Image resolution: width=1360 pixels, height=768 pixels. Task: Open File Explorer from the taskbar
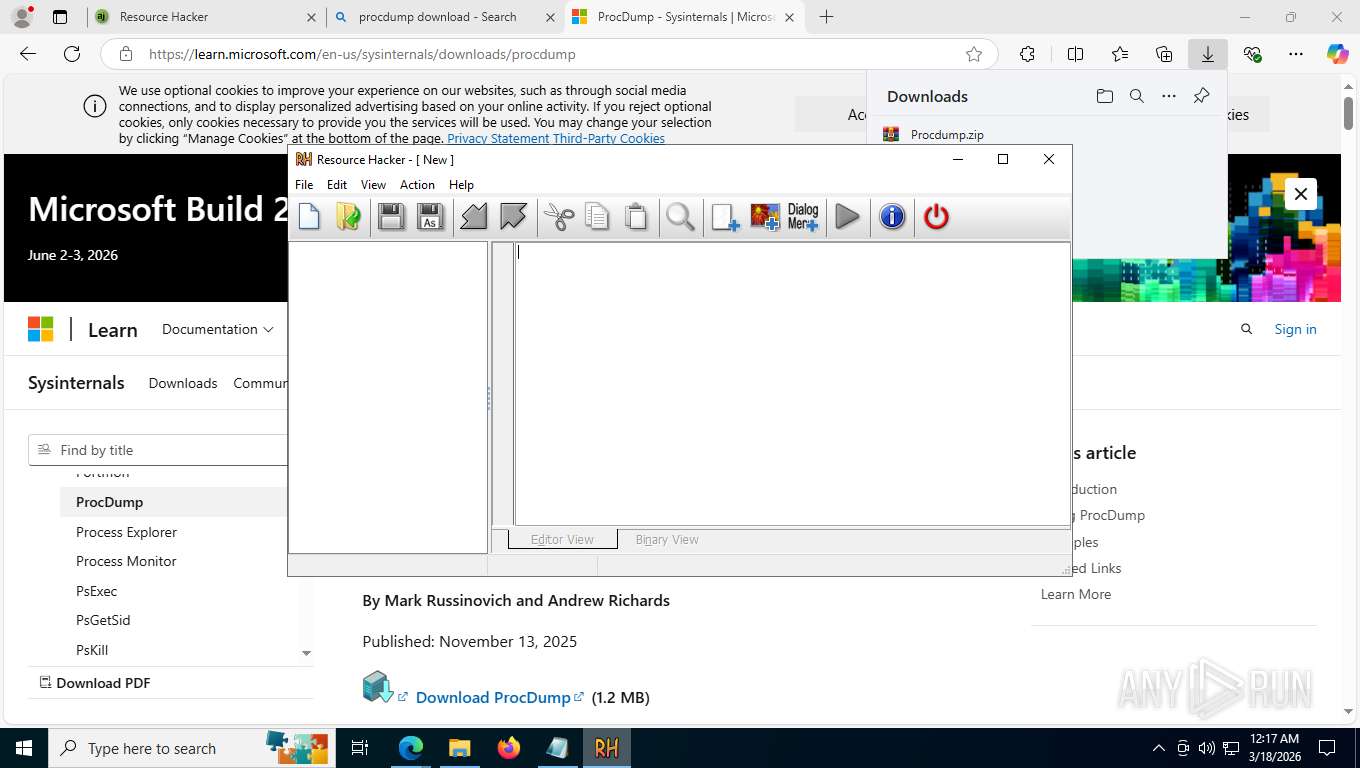tap(460, 748)
